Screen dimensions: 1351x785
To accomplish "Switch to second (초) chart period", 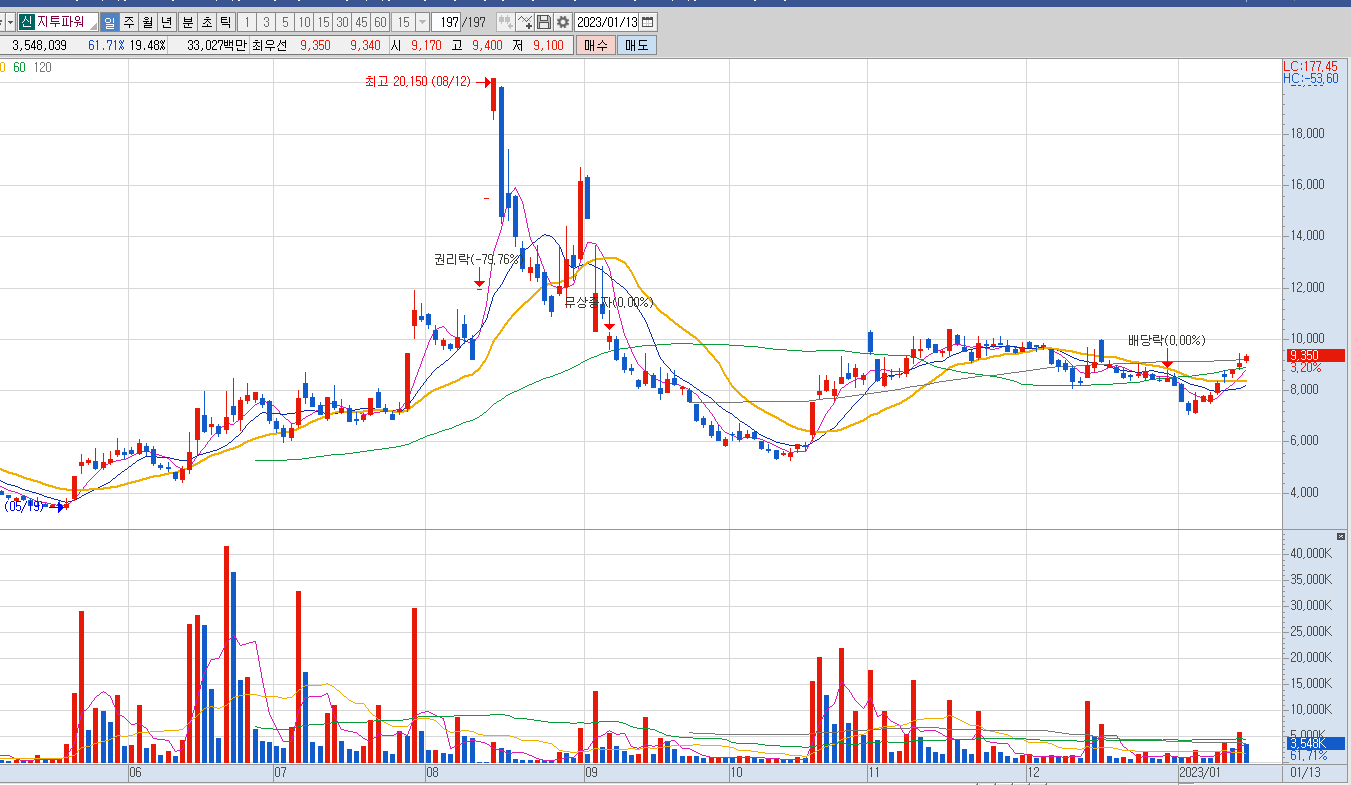I will 206,22.
